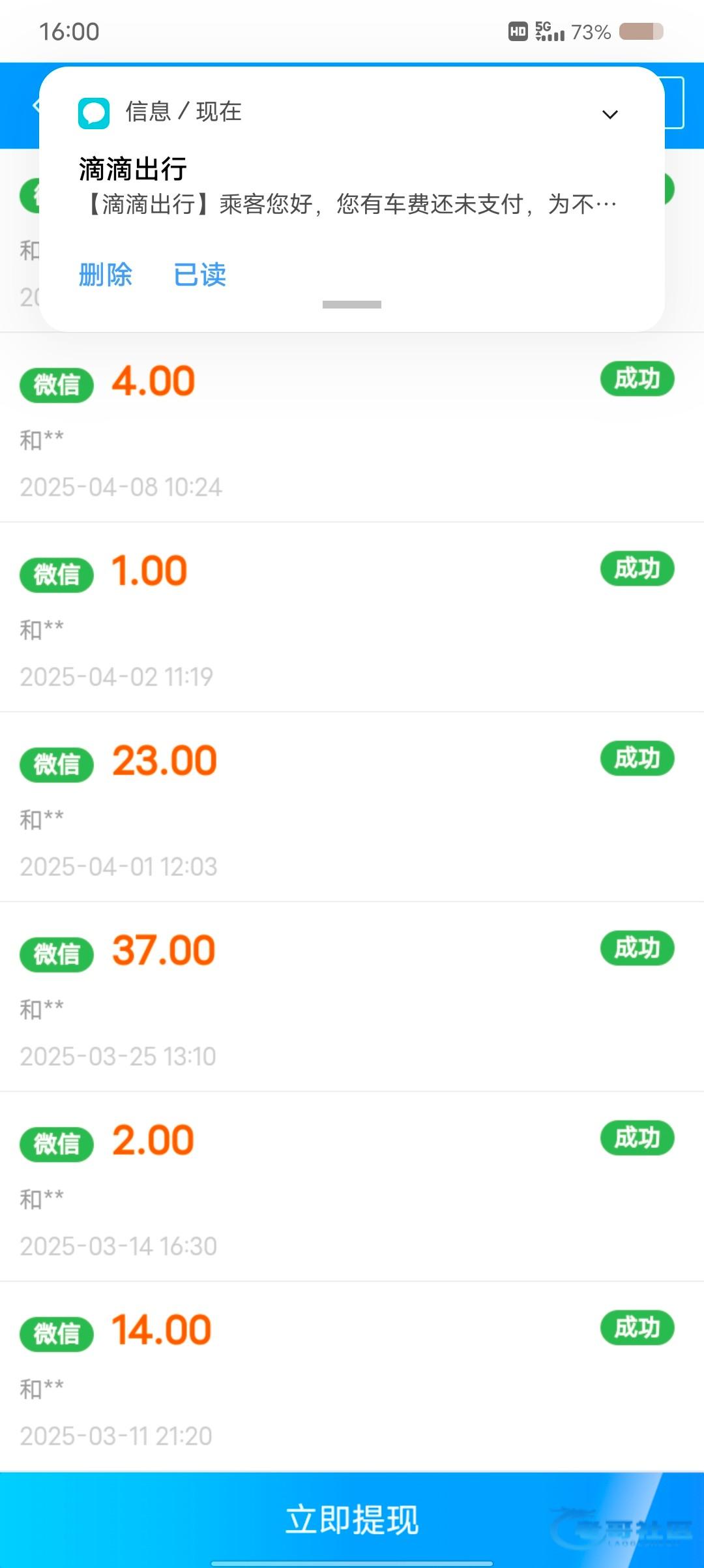The height and width of the screenshot is (1568, 704).
Task: Tap the 5G signal strength icon
Action: pos(550,31)
